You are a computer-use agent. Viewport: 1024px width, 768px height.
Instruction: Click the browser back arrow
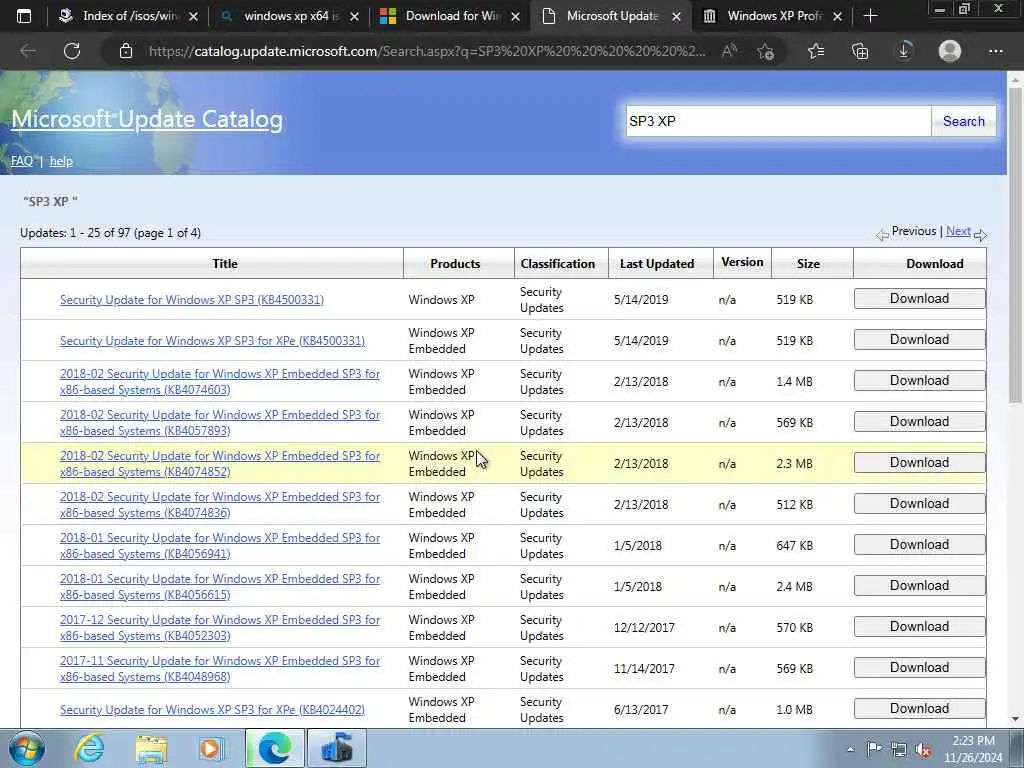coord(28,51)
